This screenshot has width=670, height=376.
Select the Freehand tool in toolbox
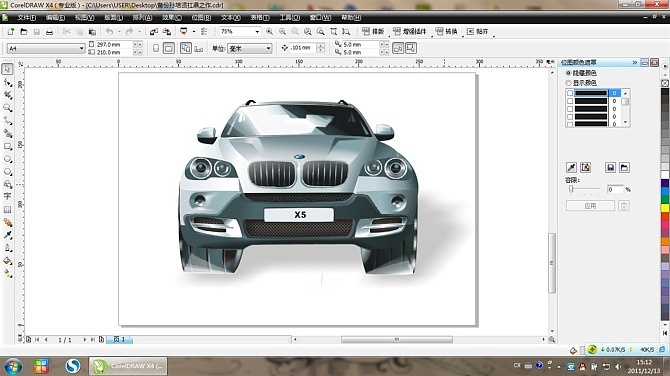pos(7,120)
